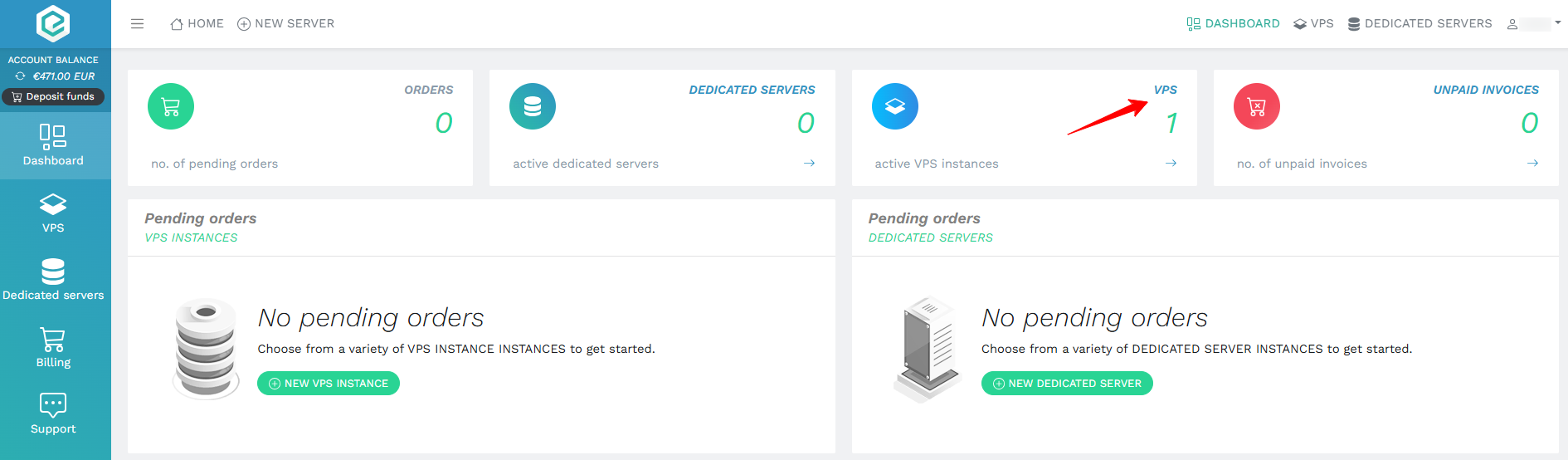This screenshot has width=1568, height=460.
Task: Click the arrow on Unpaid Invoices card
Action: [1533, 163]
